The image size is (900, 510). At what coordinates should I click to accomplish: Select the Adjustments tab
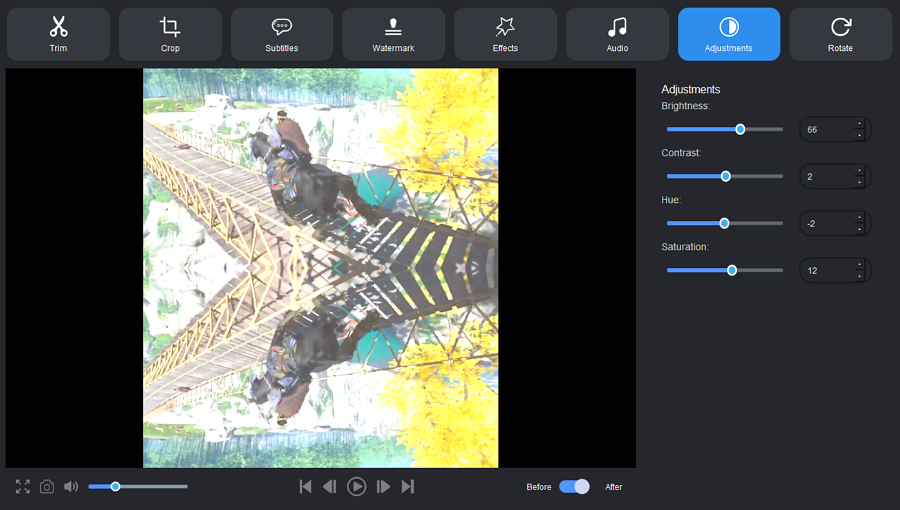click(729, 34)
